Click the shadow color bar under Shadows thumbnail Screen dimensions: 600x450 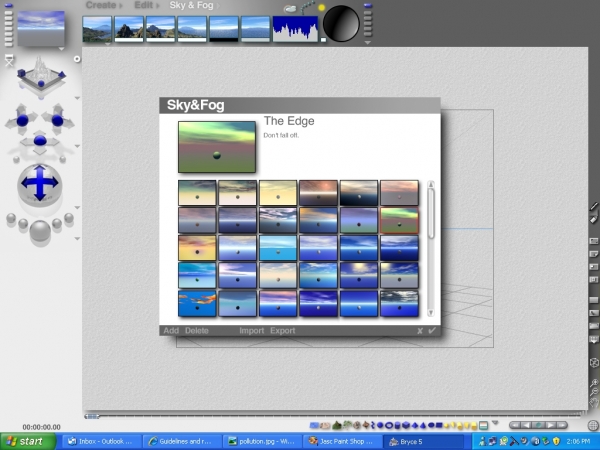click(x=129, y=40)
